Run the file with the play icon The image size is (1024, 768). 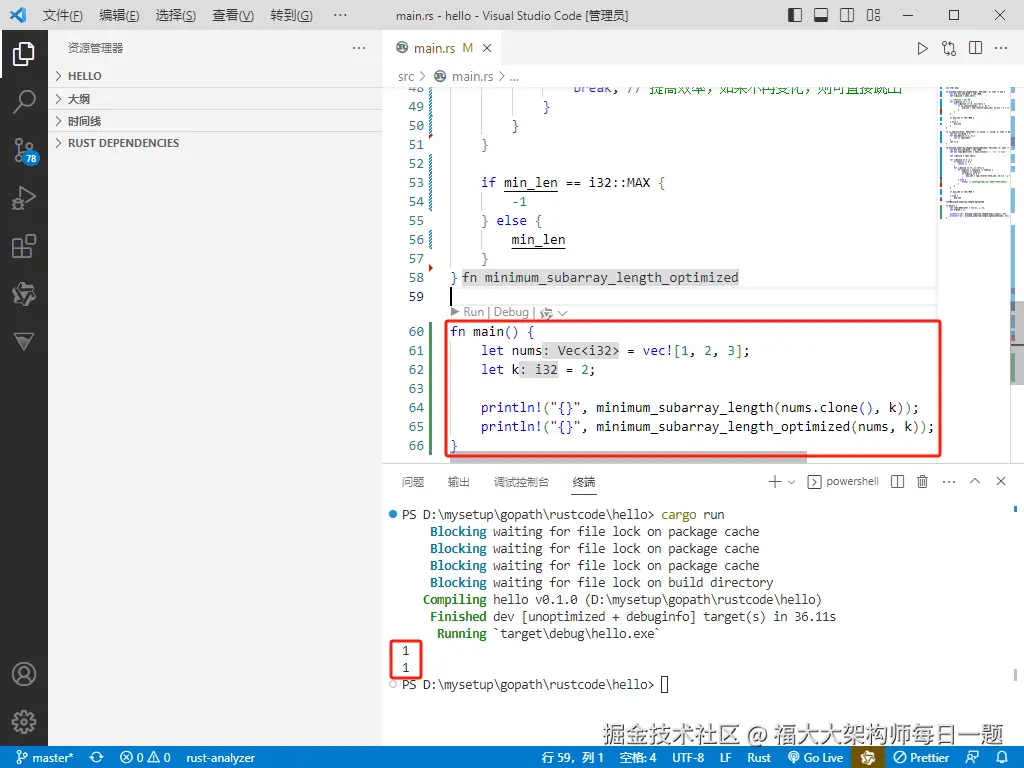pos(922,48)
